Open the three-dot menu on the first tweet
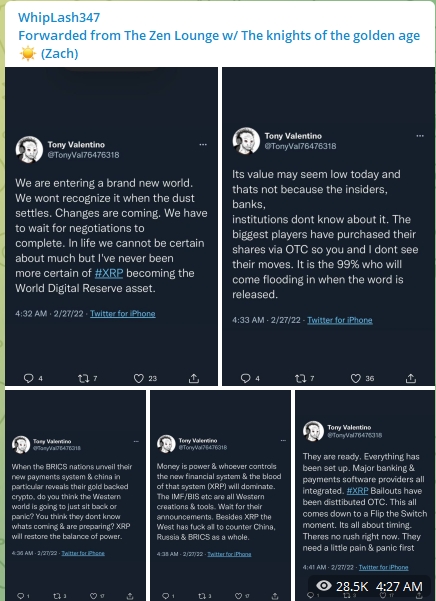Screen dimensions: 436x601 click(x=203, y=145)
